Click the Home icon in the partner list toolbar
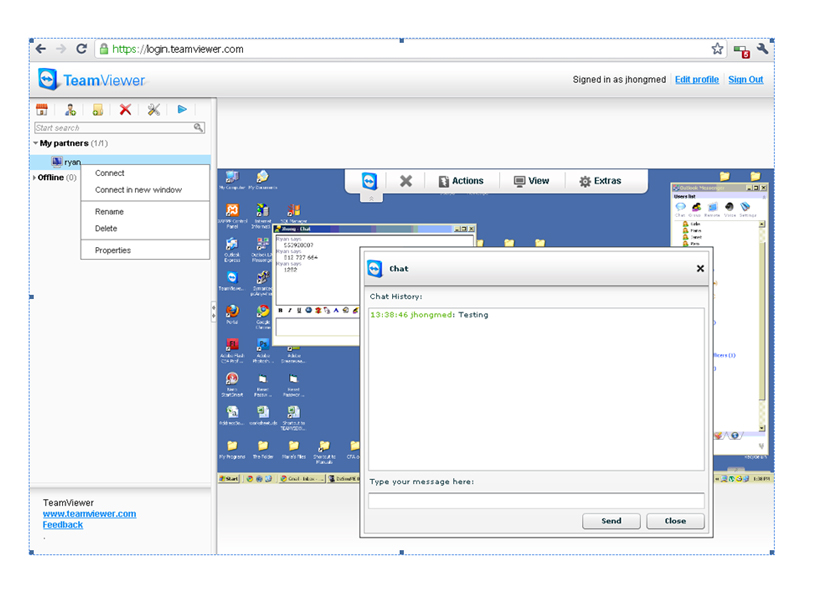 42,109
